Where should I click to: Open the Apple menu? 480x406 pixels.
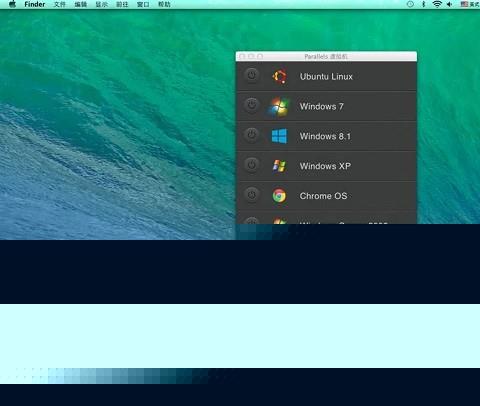pyautogui.click(x=12, y=4)
